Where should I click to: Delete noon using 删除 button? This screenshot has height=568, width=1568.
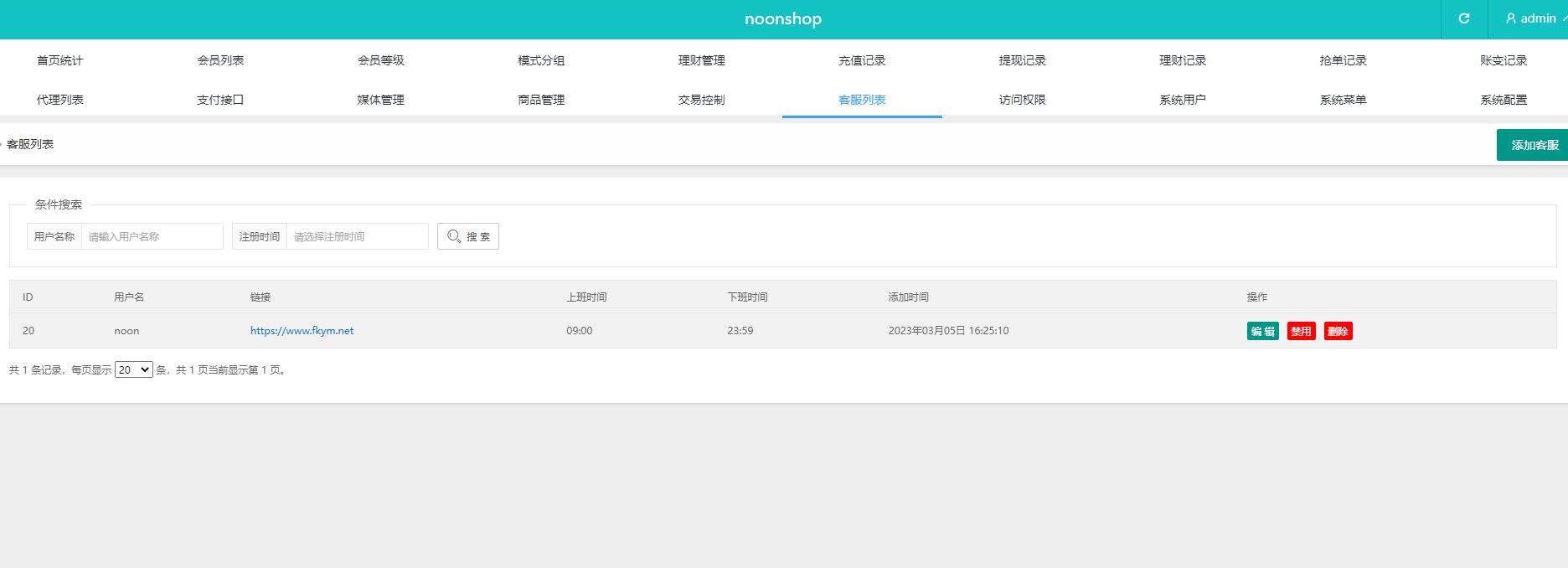[1338, 331]
